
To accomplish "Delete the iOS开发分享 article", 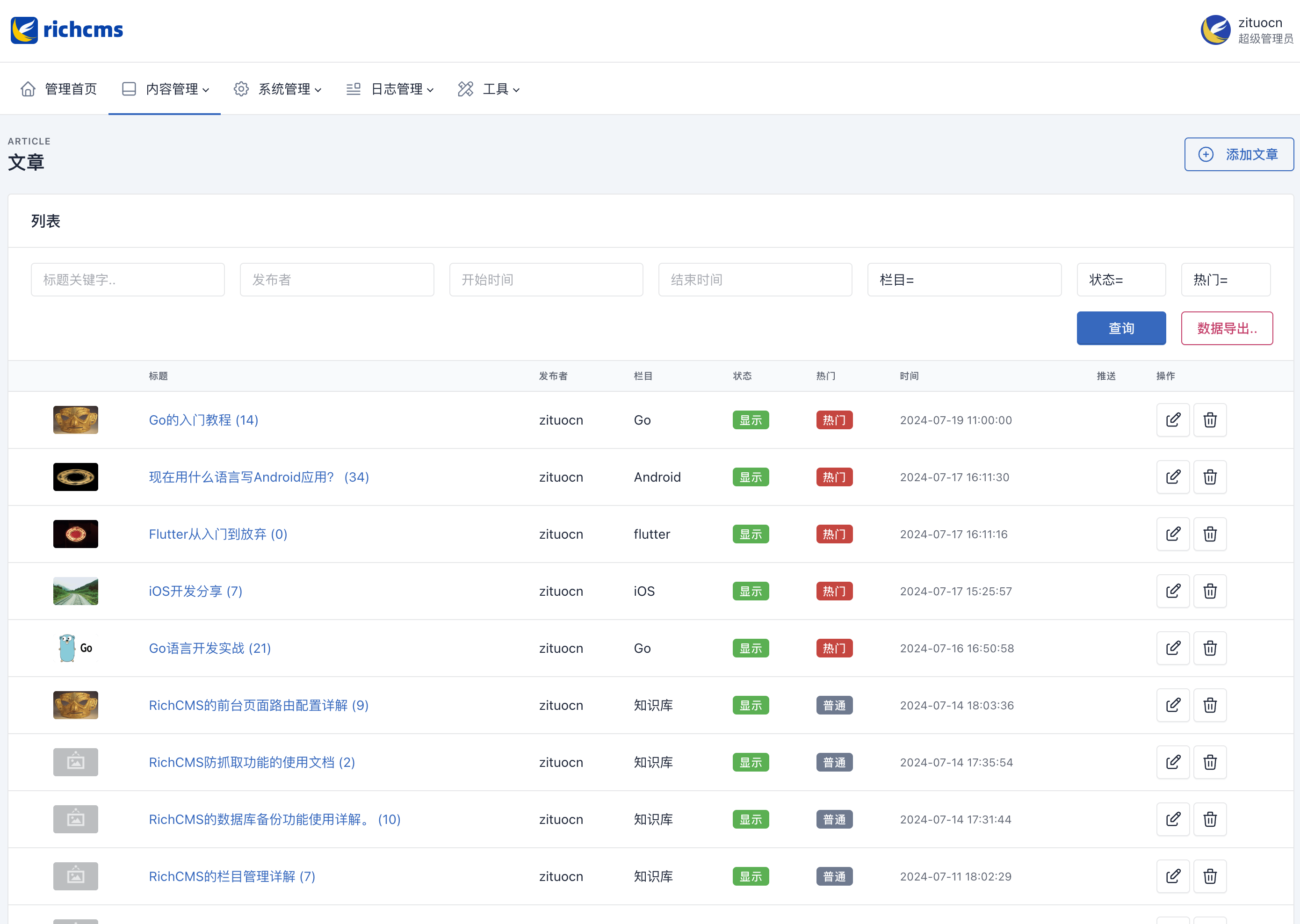I will [1210, 591].
